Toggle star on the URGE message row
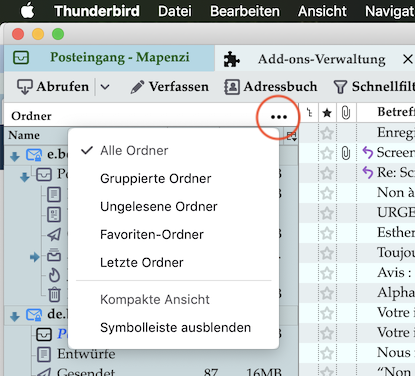 pyautogui.click(x=327, y=213)
